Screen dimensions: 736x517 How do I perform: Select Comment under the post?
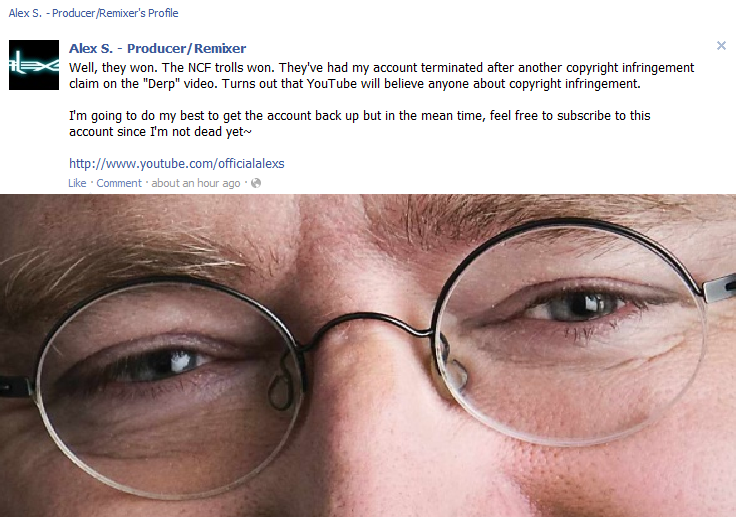tap(119, 183)
